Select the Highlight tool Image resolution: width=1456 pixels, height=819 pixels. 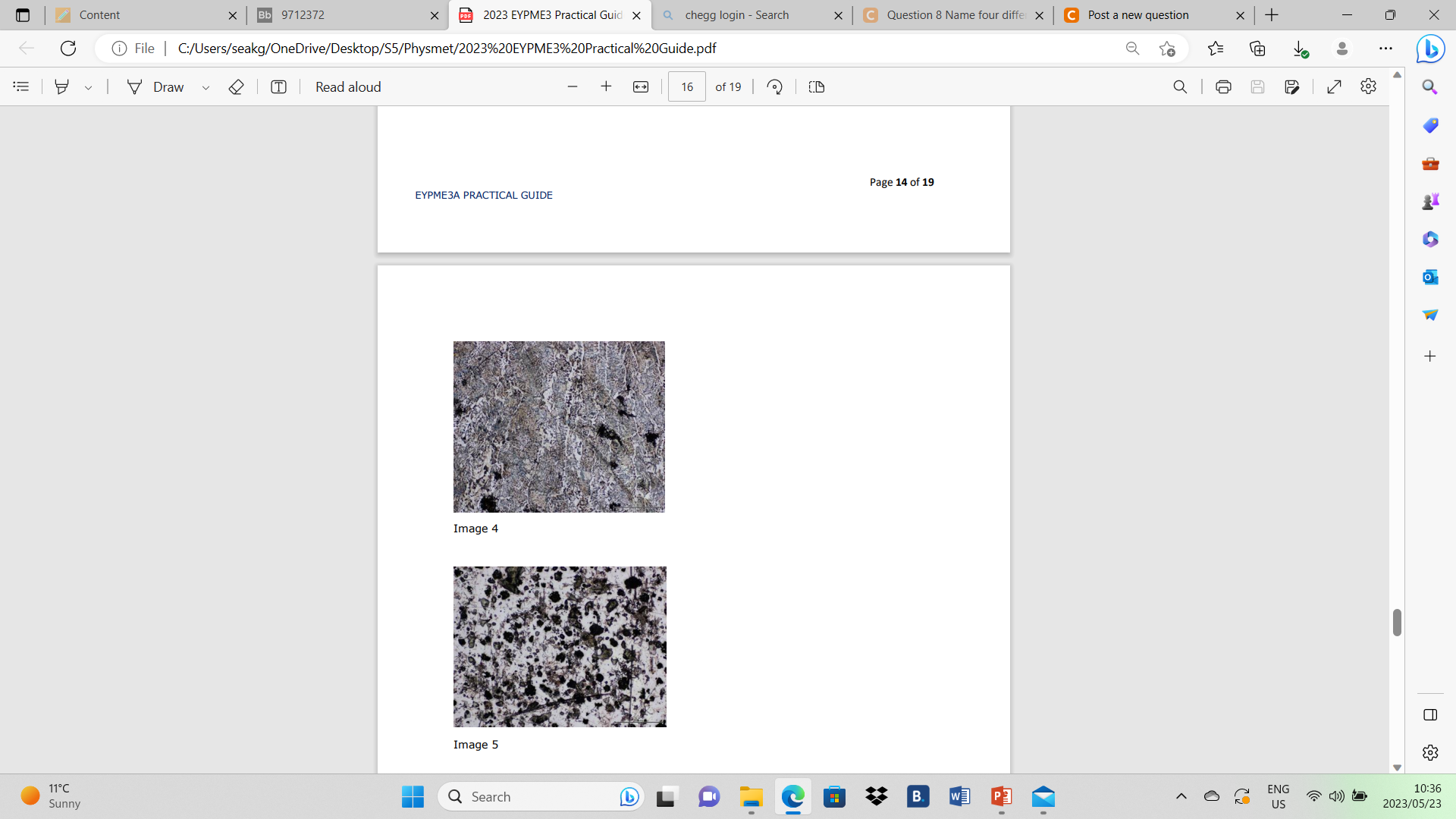pyautogui.click(x=62, y=86)
